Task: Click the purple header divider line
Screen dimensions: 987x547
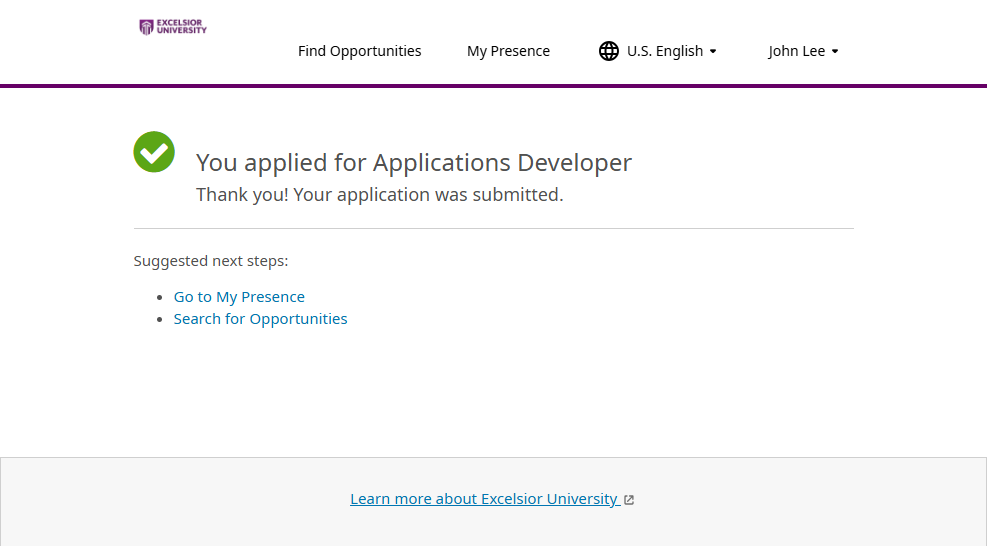Action: point(493,86)
